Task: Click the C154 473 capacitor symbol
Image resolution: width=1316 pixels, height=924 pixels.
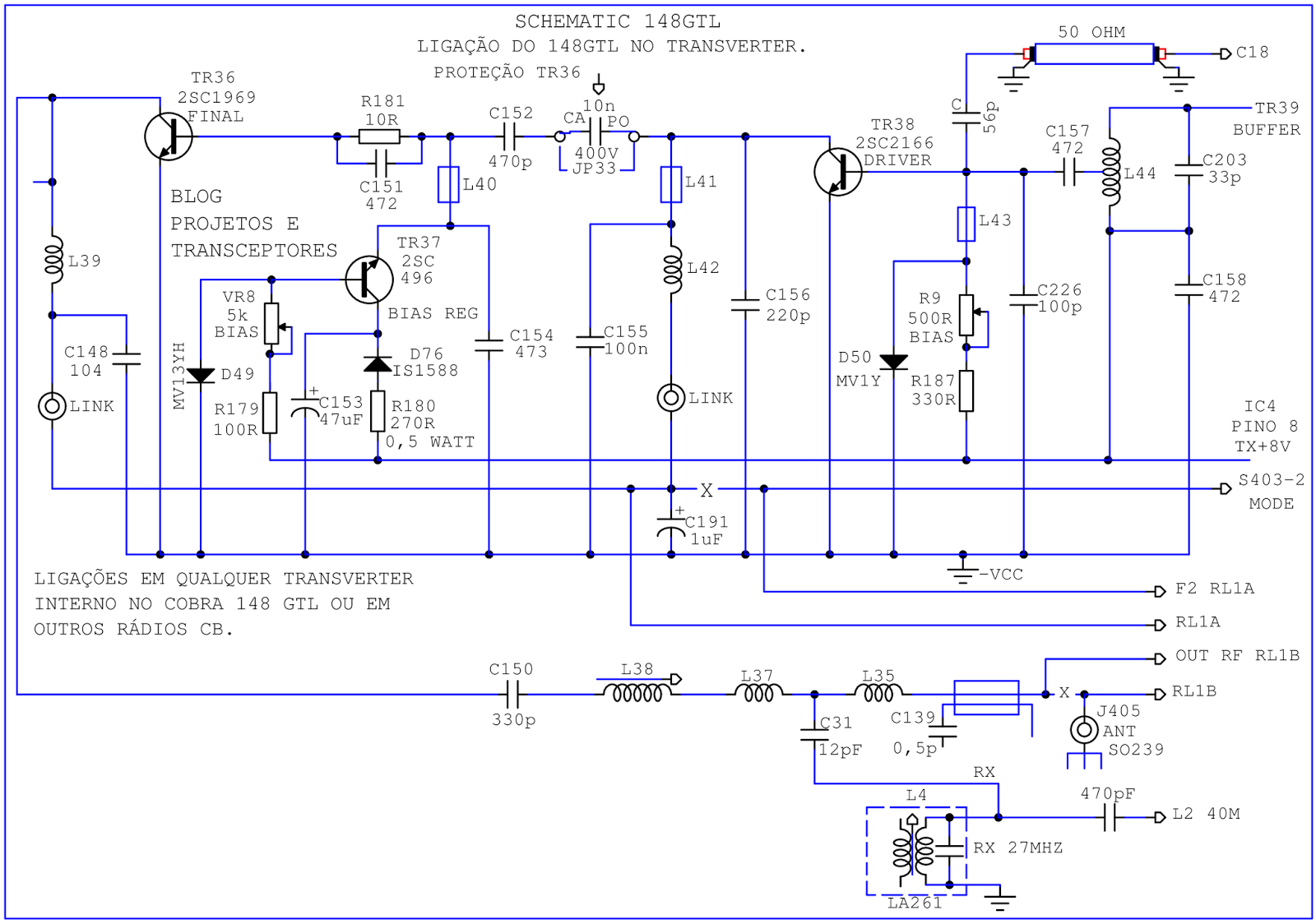Action: 489,346
